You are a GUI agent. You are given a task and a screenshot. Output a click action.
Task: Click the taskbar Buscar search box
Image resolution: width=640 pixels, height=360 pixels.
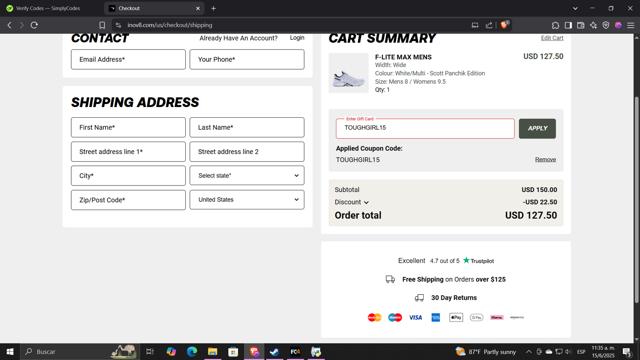point(80,351)
